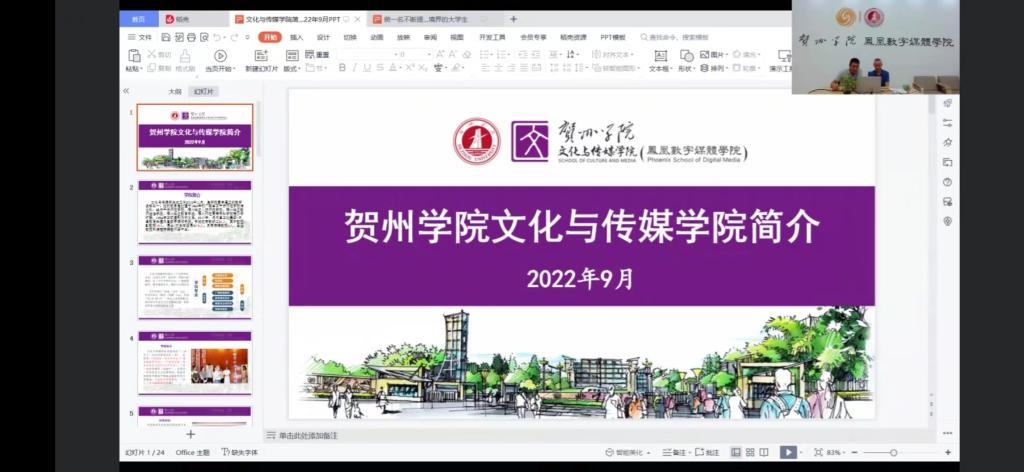Select the Start (开始) ribbon tab
1024x472 pixels.
click(270, 37)
